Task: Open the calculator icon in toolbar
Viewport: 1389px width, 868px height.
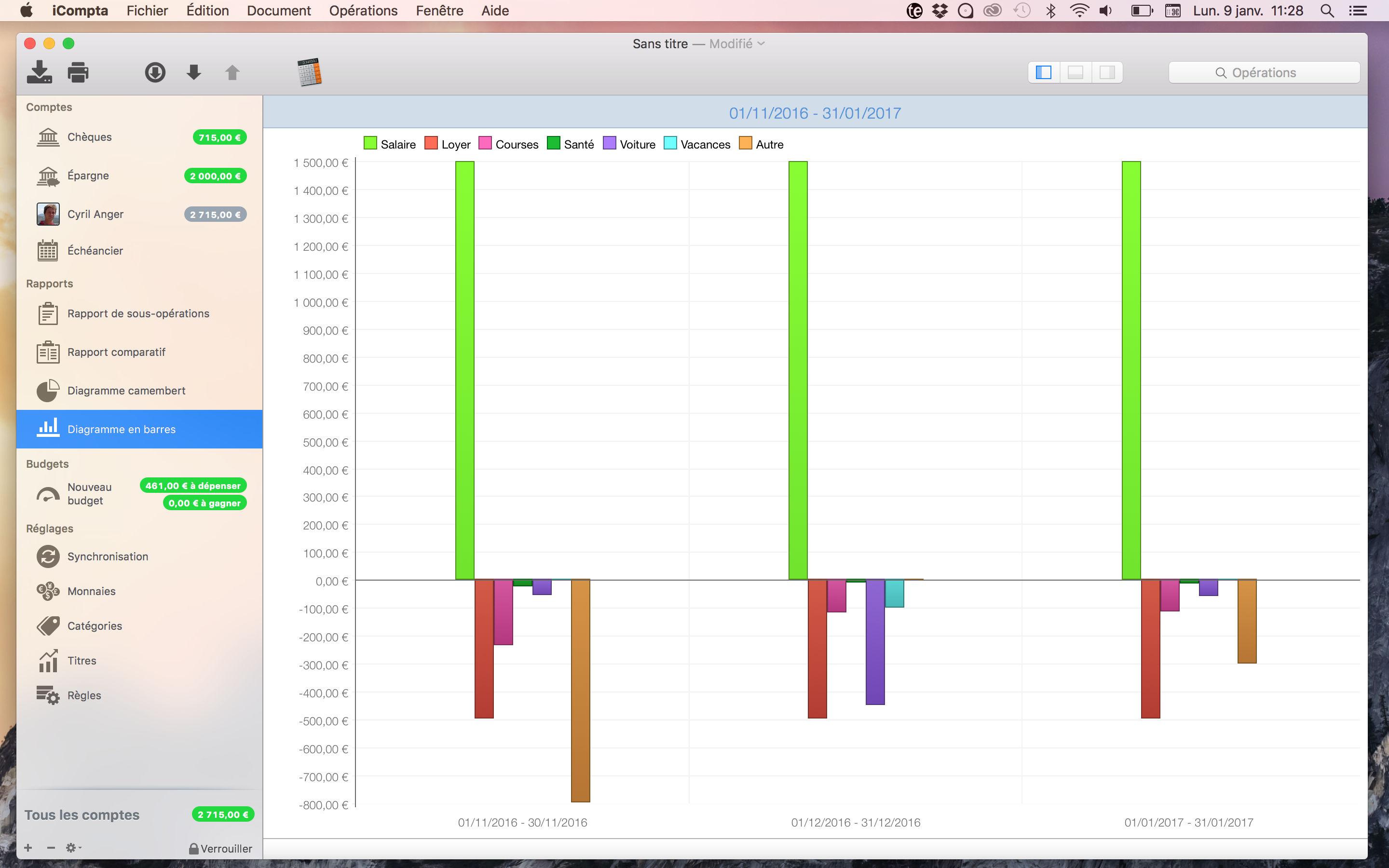Action: click(309, 72)
